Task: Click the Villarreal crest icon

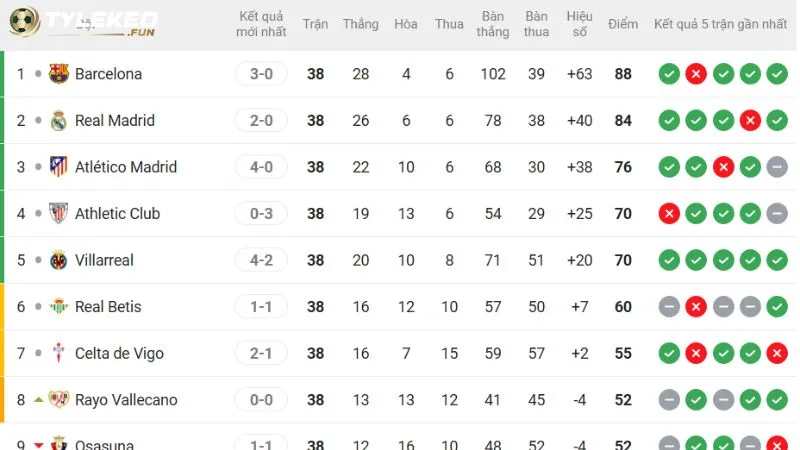Action: (x=59, y=260)
